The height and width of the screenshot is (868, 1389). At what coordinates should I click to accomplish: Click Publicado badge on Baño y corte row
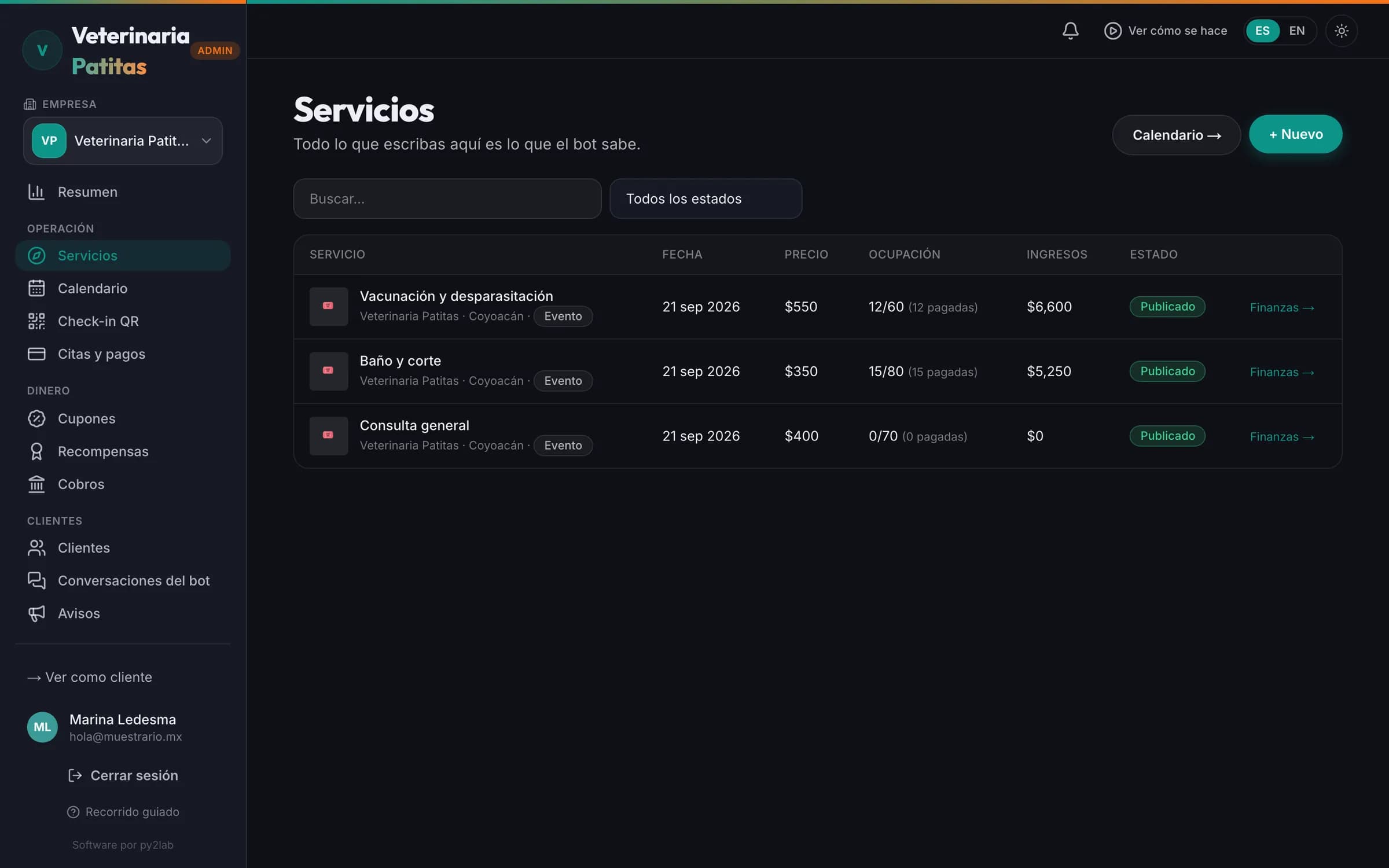(x=1167, y=371)
